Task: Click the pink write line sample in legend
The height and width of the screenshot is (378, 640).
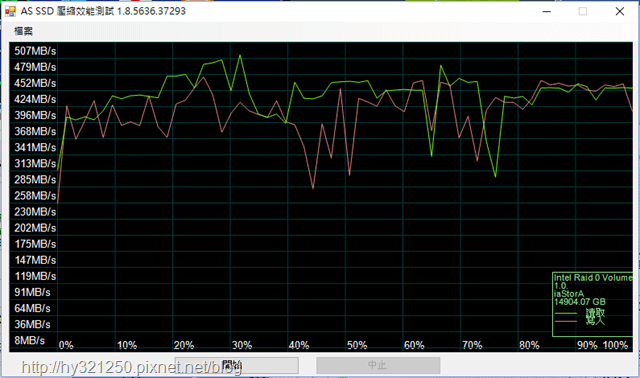Action: point(566,321)
